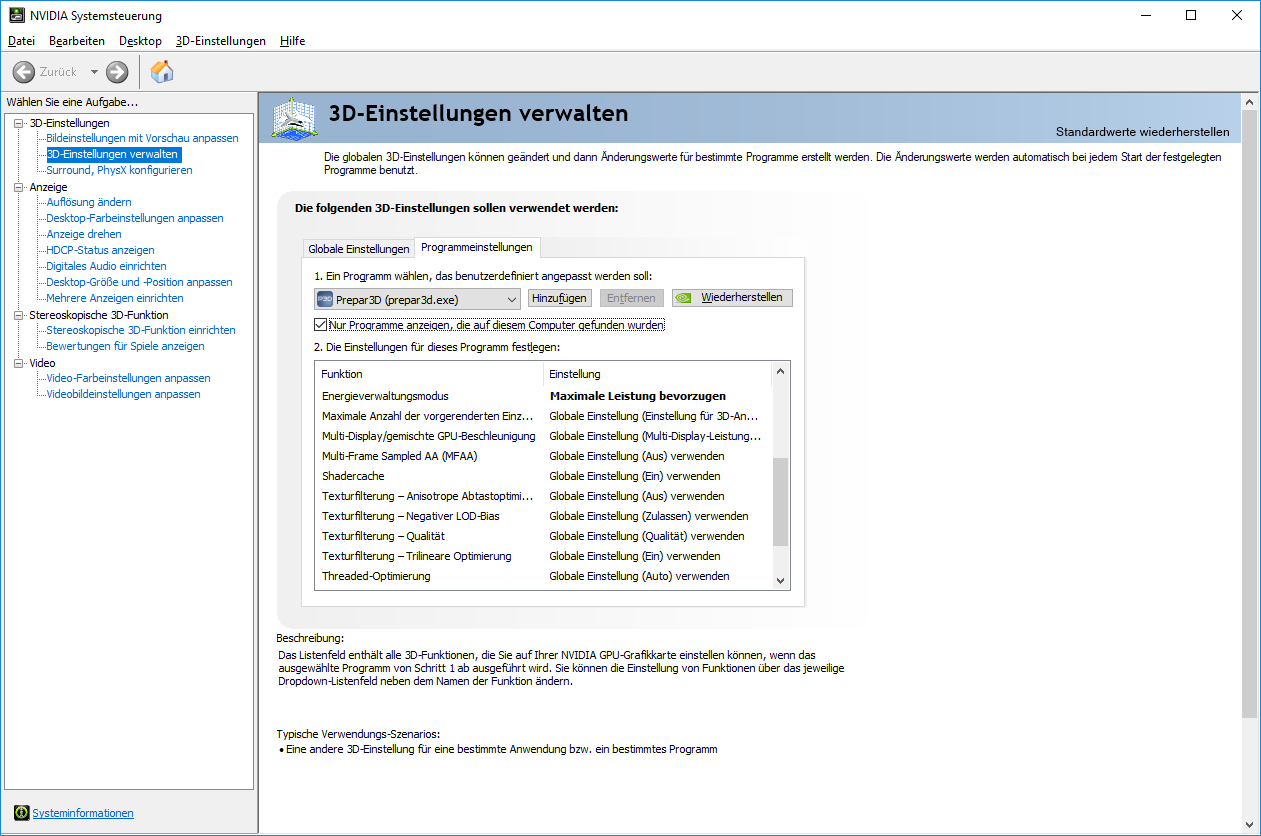The height and width of the screenshot is (836, 1261).
Task: Select the Multi-Display/gemischte GPU-Beschleunigung row
Action: [x=543, y=436]
